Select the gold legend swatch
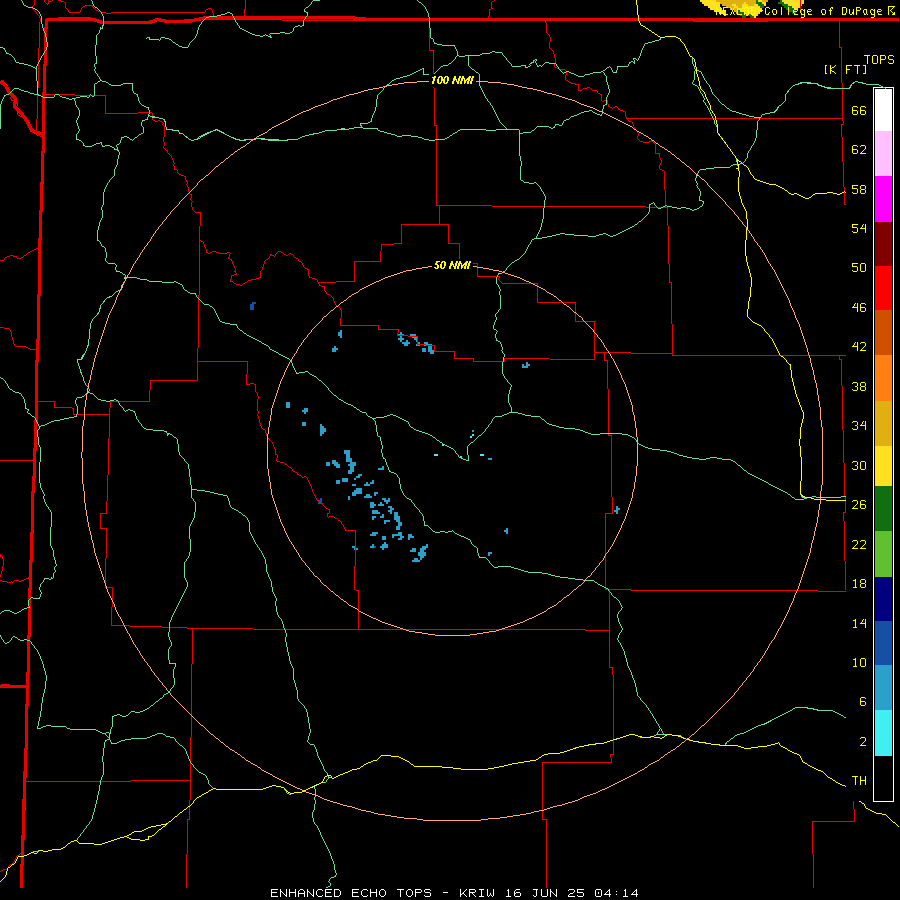 [883, 424]
